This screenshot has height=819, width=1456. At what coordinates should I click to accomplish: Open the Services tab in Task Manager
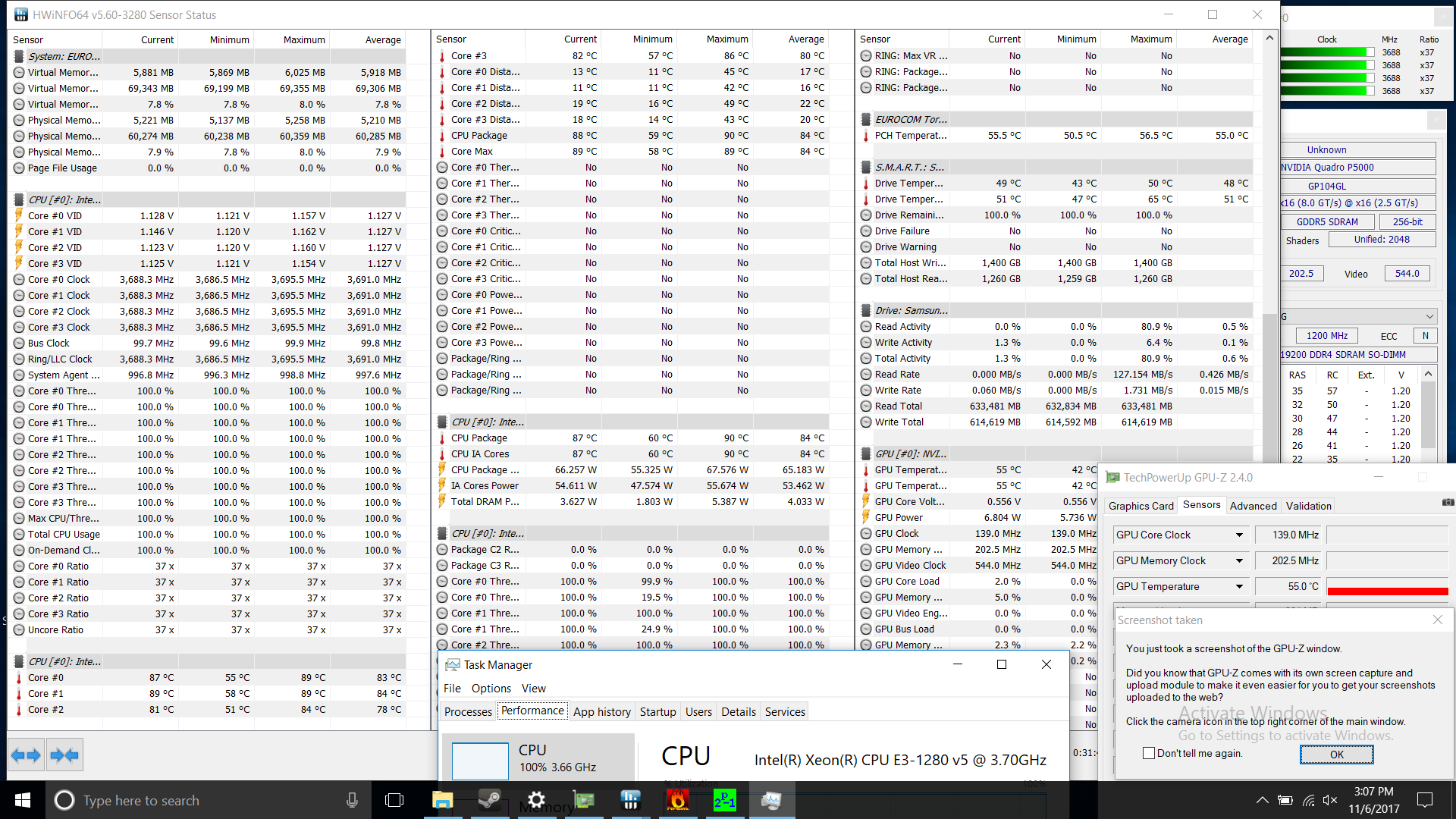click(x=785, y=711)
